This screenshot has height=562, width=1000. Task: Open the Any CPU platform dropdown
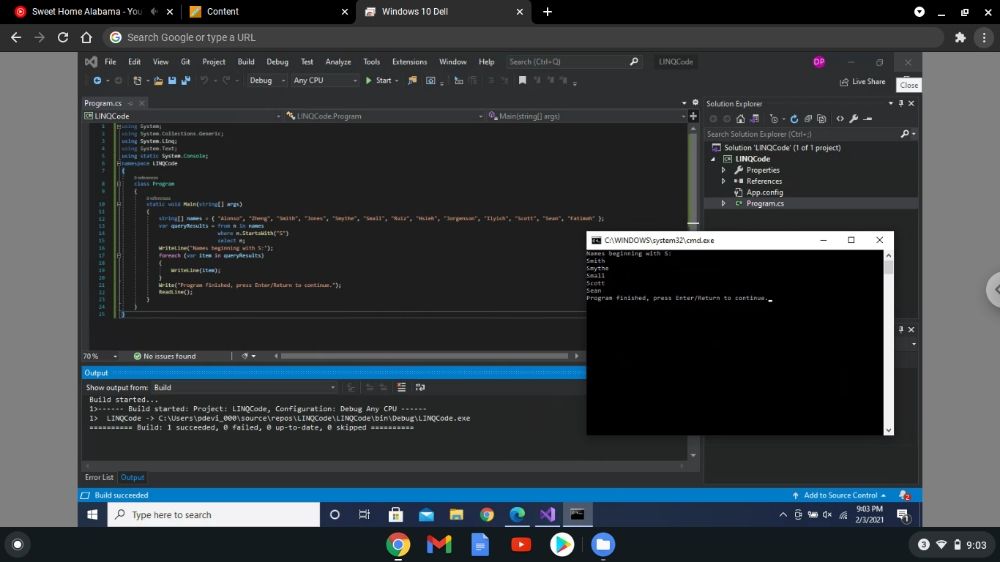(325, 80)
